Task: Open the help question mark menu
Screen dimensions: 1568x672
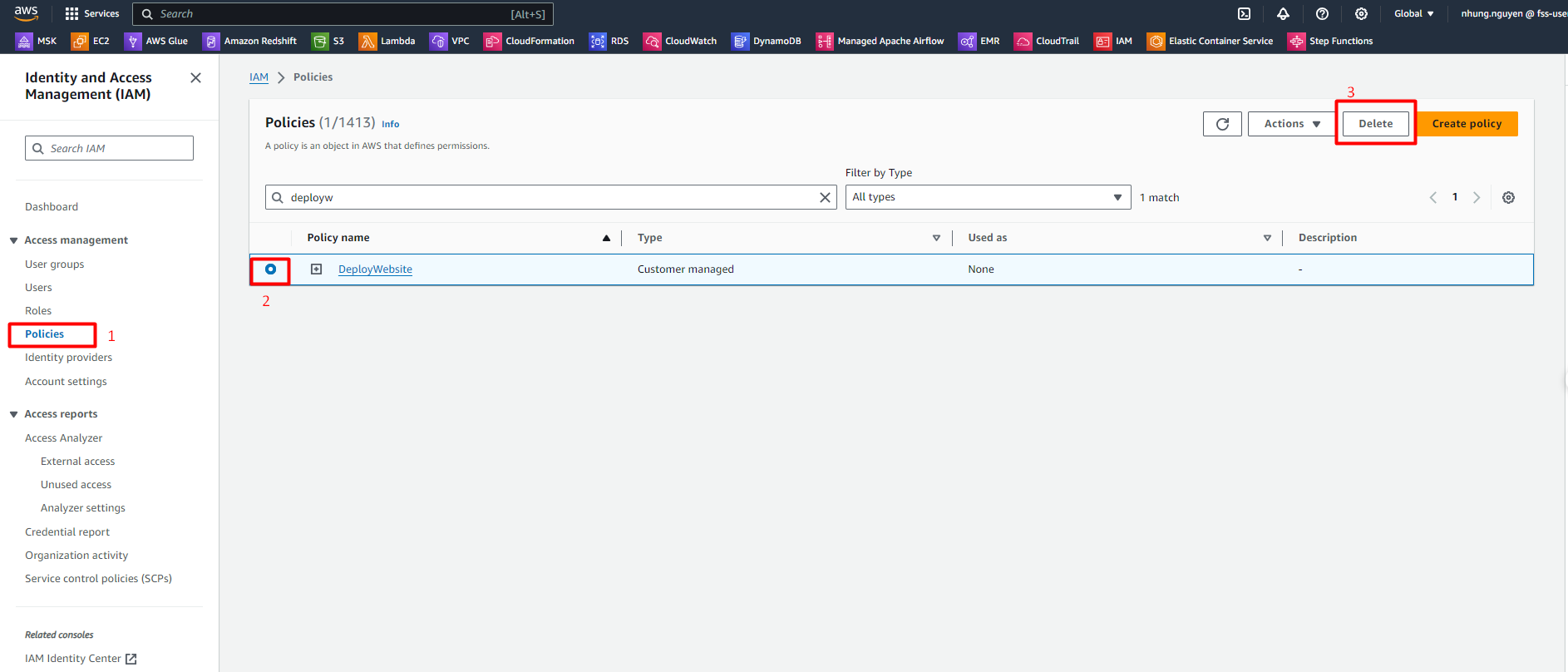Action: [1322, 14]
